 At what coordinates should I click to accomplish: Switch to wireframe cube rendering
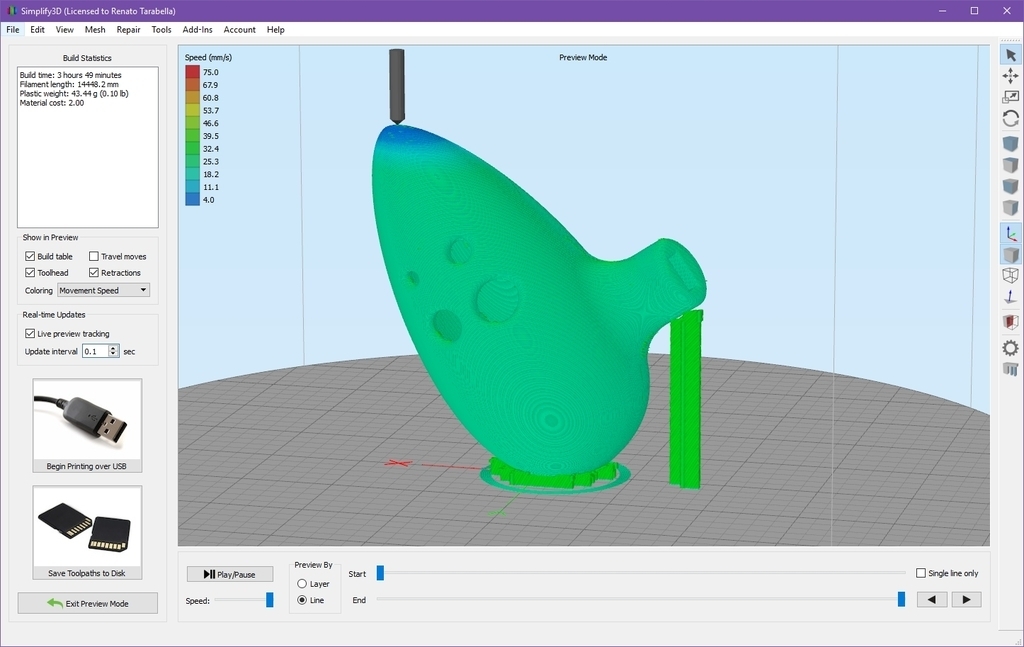click(x=1010, y=276)
